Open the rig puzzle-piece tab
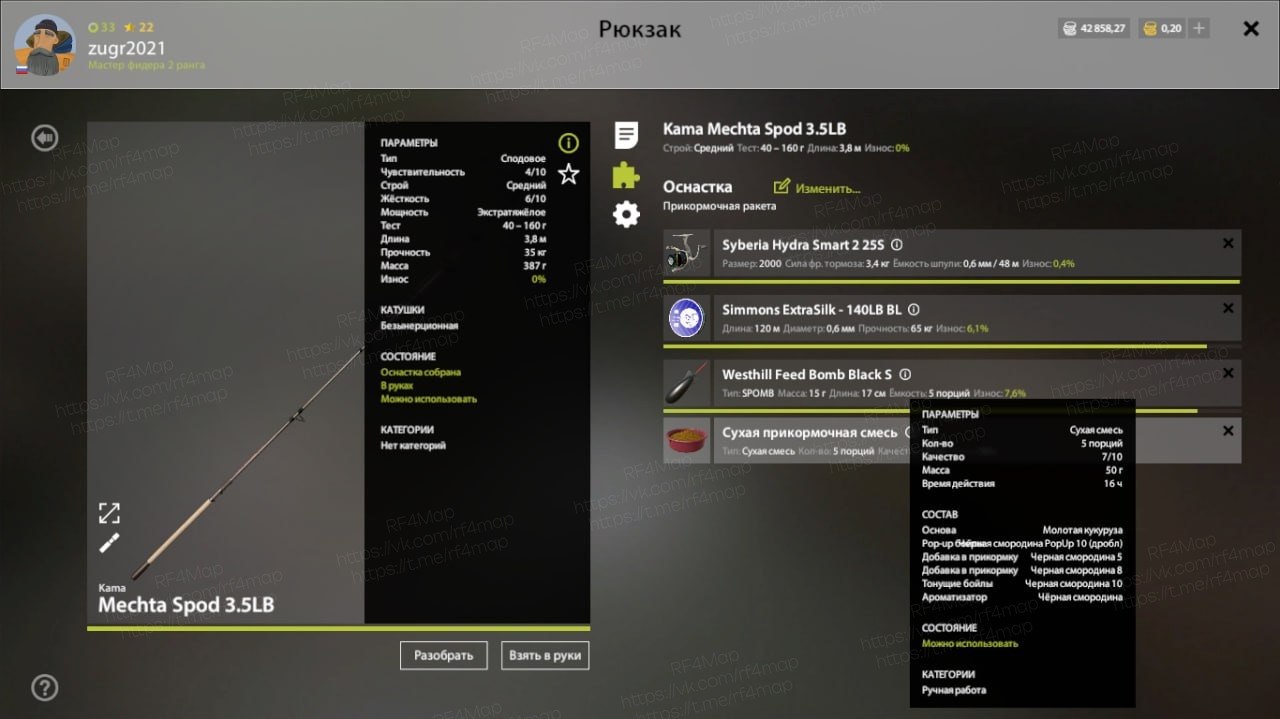This screenshot has width=1280, height=719. tap(626, 175)
